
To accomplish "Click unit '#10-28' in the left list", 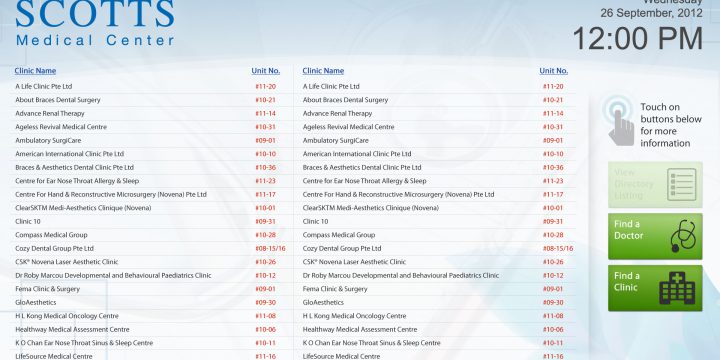I will (x=265, y=235).
